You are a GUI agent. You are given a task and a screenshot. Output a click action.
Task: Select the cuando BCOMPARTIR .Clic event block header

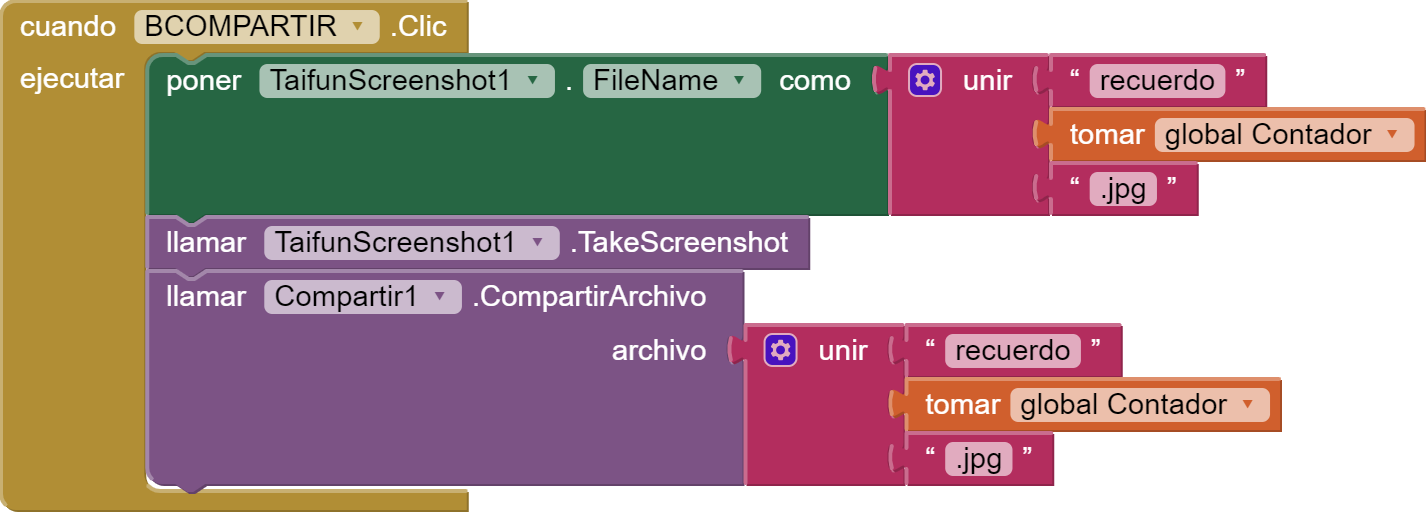68,27
